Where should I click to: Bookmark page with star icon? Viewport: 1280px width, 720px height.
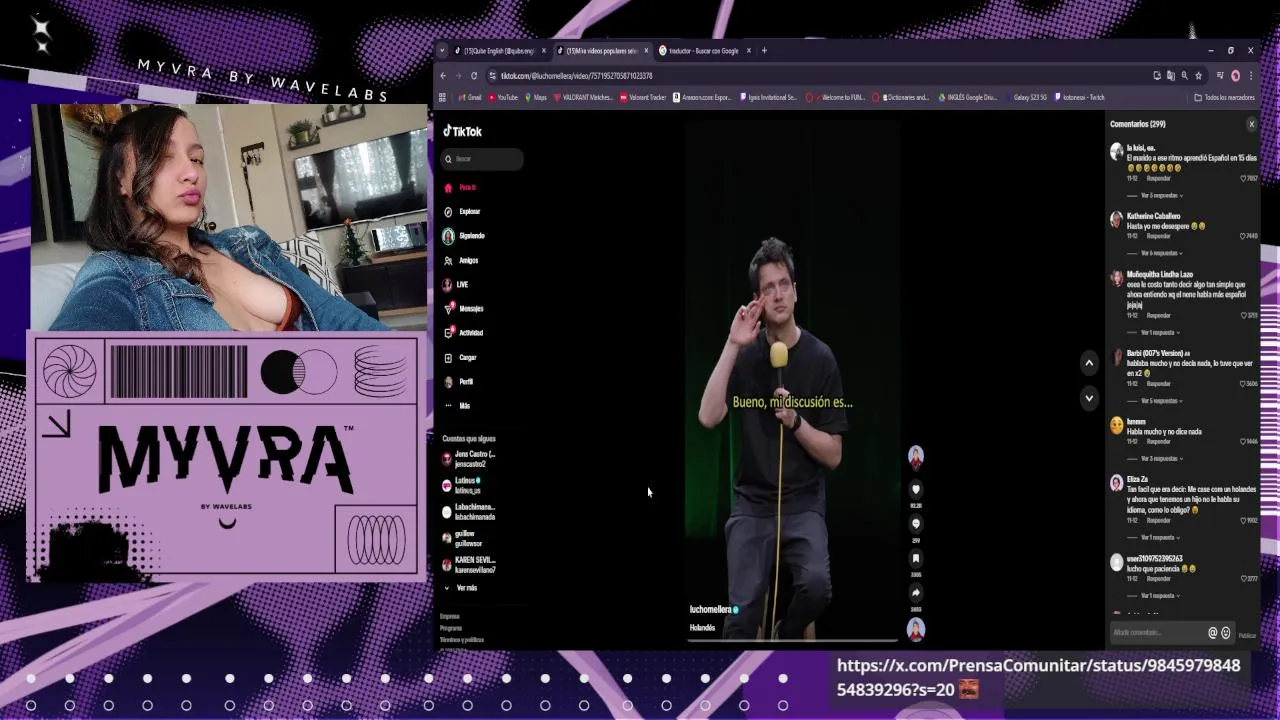1198,76
